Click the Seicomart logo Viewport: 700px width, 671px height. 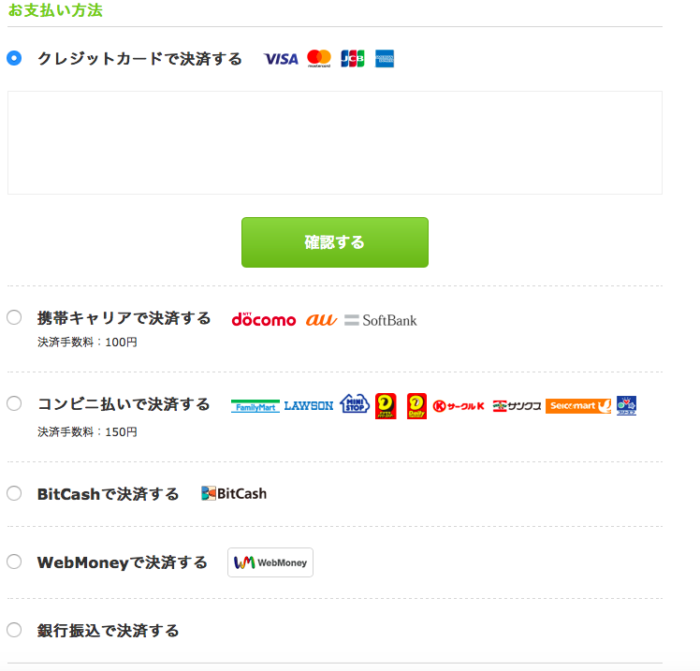(578, 406)
